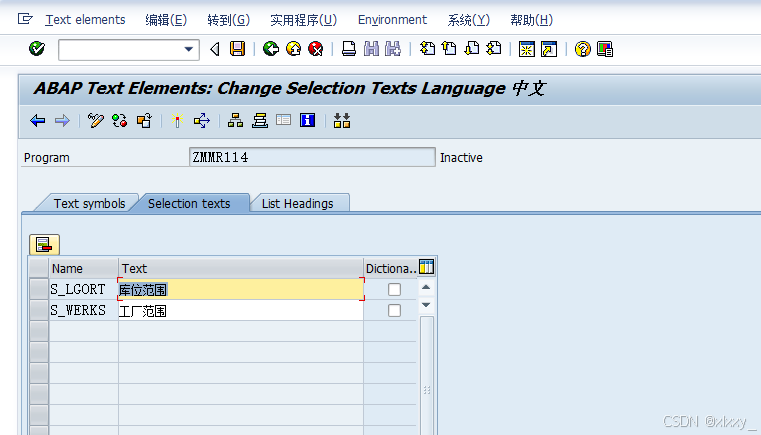Screen dimensions: 761x435
Task: Go to Previous Page icon
Action: click(x=449, y=49)
